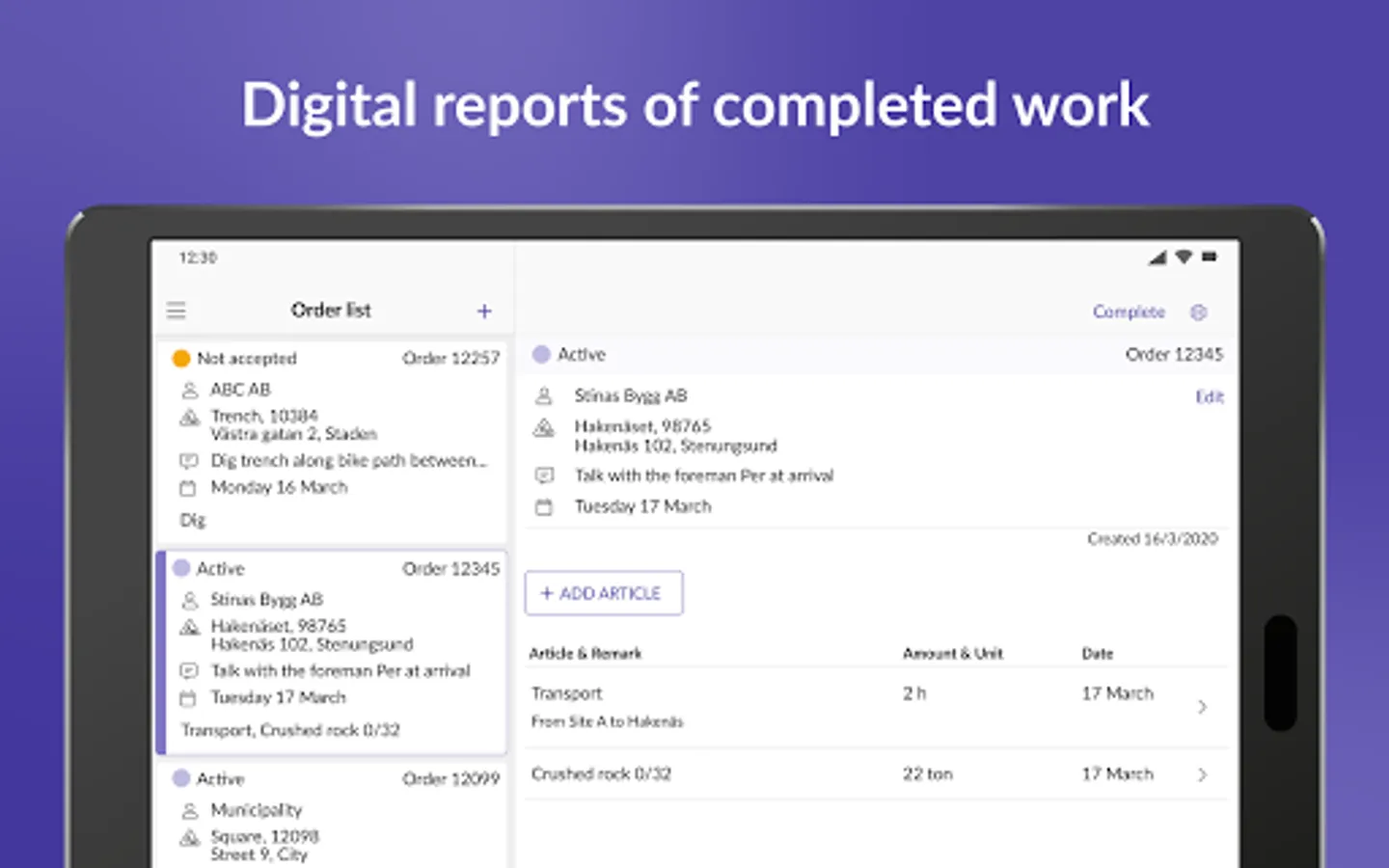
Task: Tap the Wi-Fi status bar icon
Action: click(x=1184, y=258)
